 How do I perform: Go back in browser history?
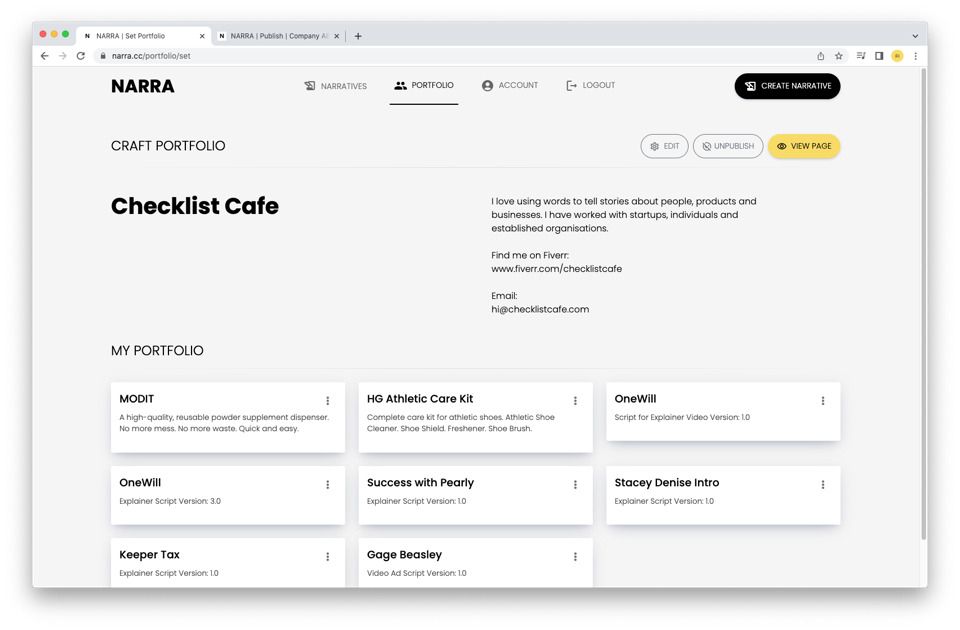[45, 56]
